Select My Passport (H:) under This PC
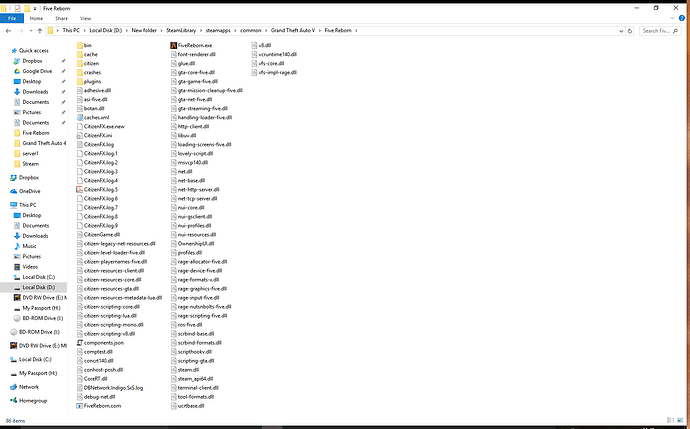690x429 pixels. [x=37, y=308]
